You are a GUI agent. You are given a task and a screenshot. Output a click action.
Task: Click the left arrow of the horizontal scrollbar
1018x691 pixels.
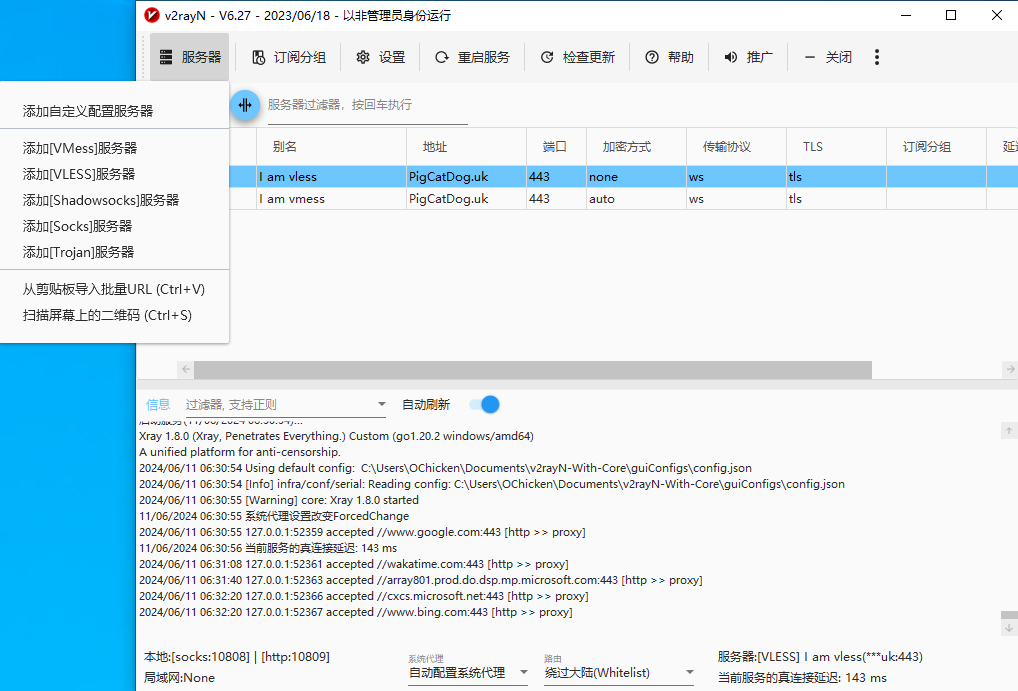pos(186,370)
